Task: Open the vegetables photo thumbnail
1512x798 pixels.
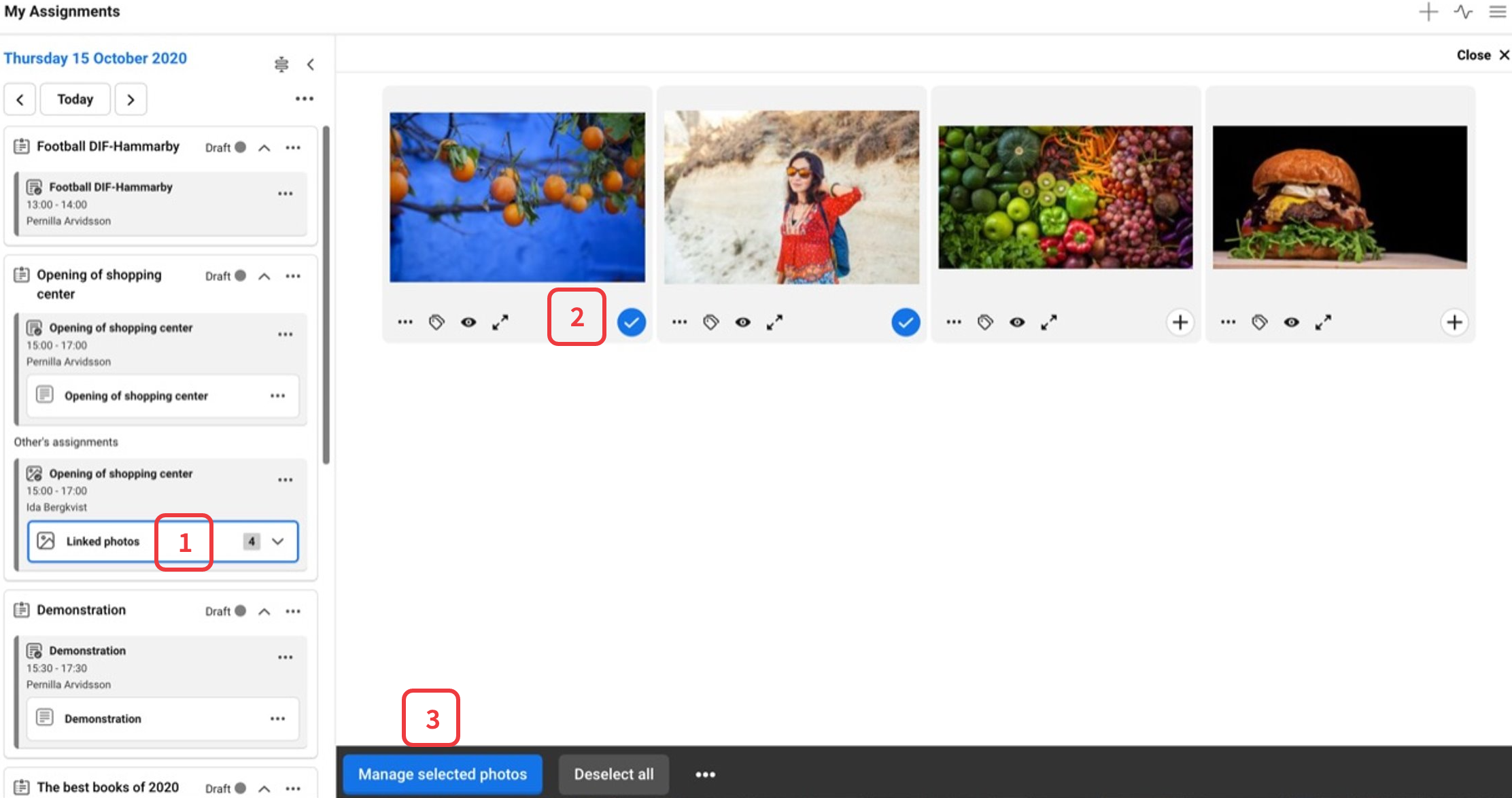Action: 1065,197
